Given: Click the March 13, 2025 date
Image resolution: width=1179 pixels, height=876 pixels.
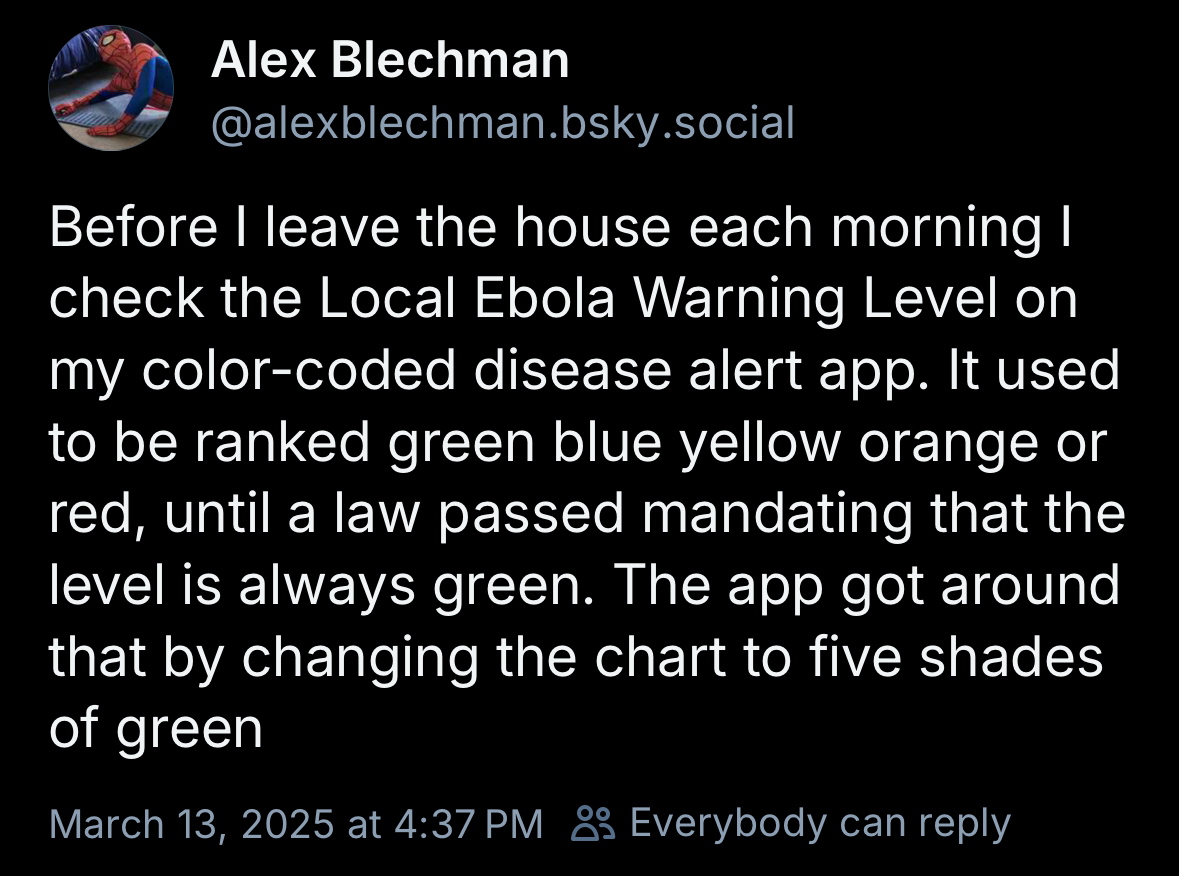Looking at the screenshot, I should 191,824.
